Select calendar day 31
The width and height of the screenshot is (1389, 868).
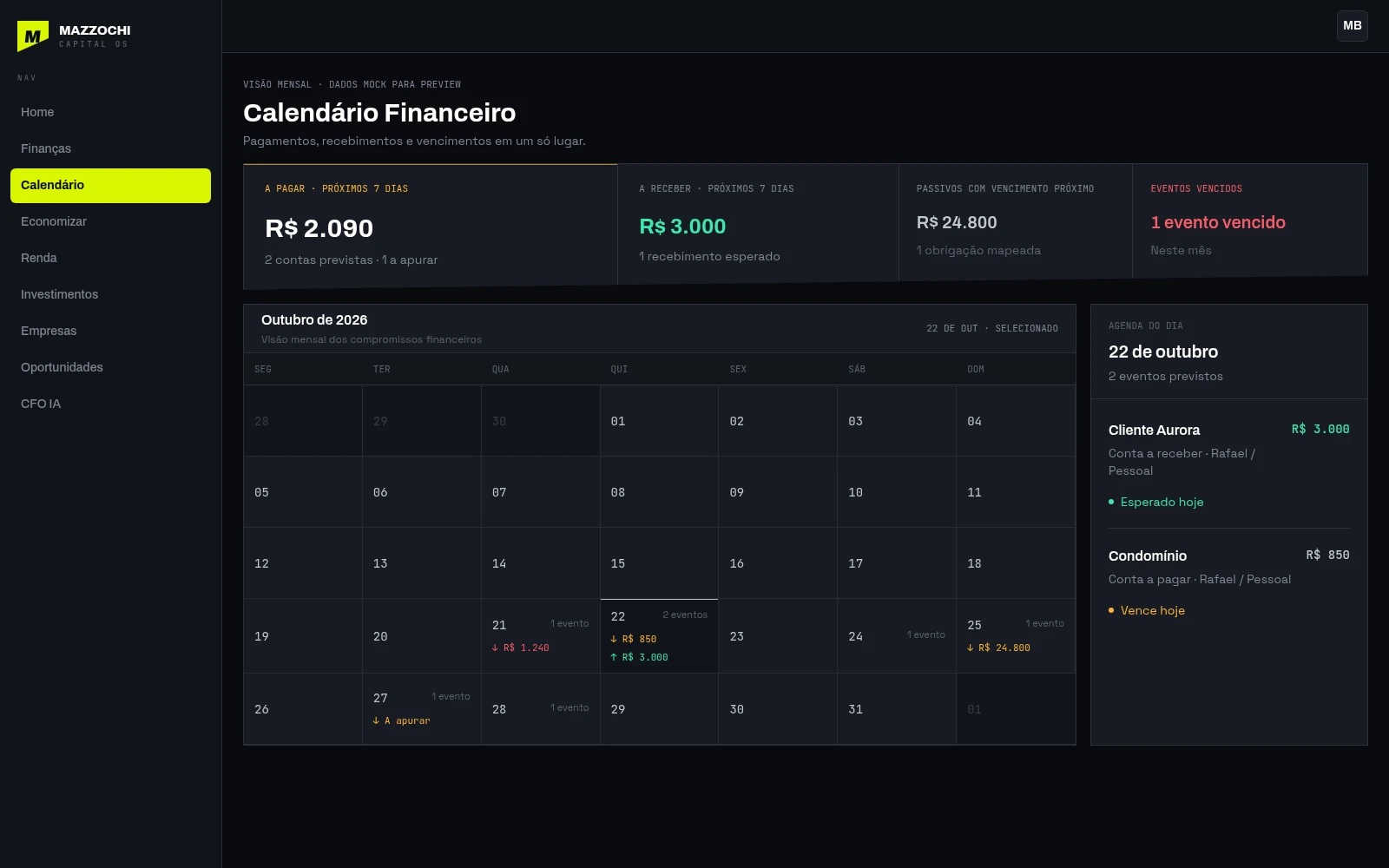pyautogui.click(x=896, y=709)
